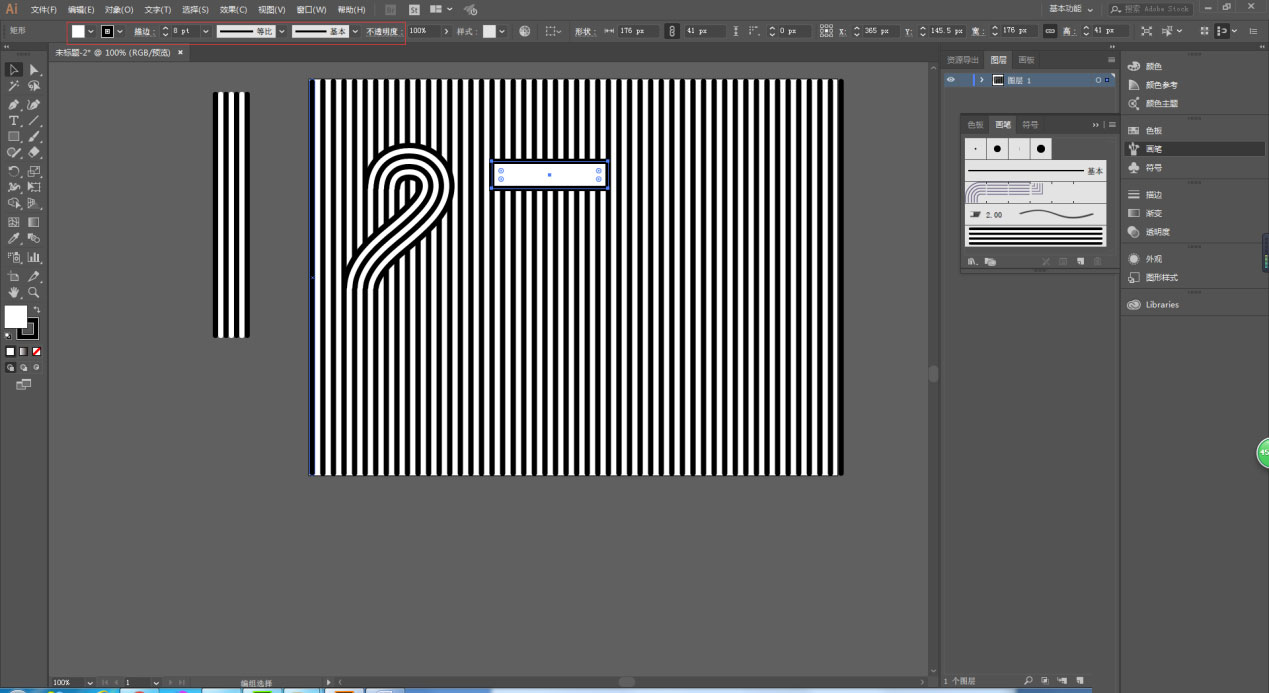Open the 效果(C) menu
The width and height of the screenshot is (1269, 693).
233,9
